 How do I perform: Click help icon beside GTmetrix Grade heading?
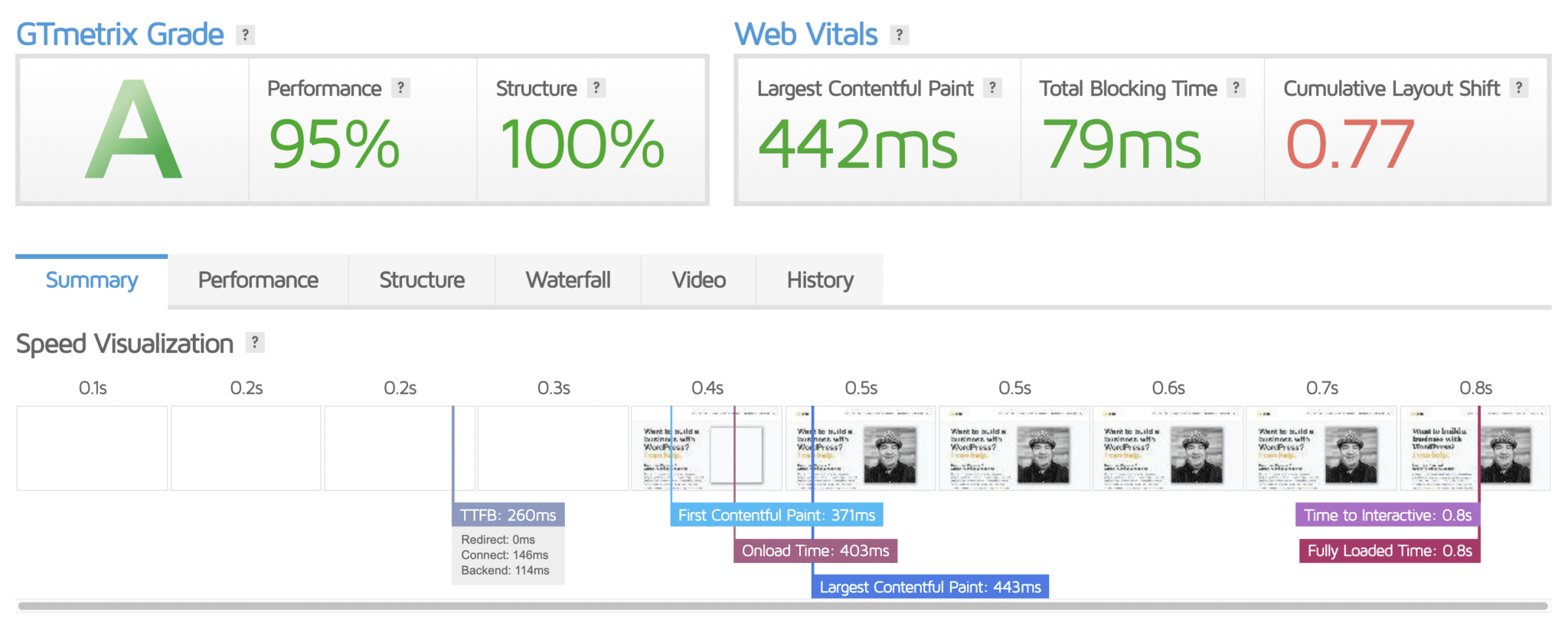245,34
